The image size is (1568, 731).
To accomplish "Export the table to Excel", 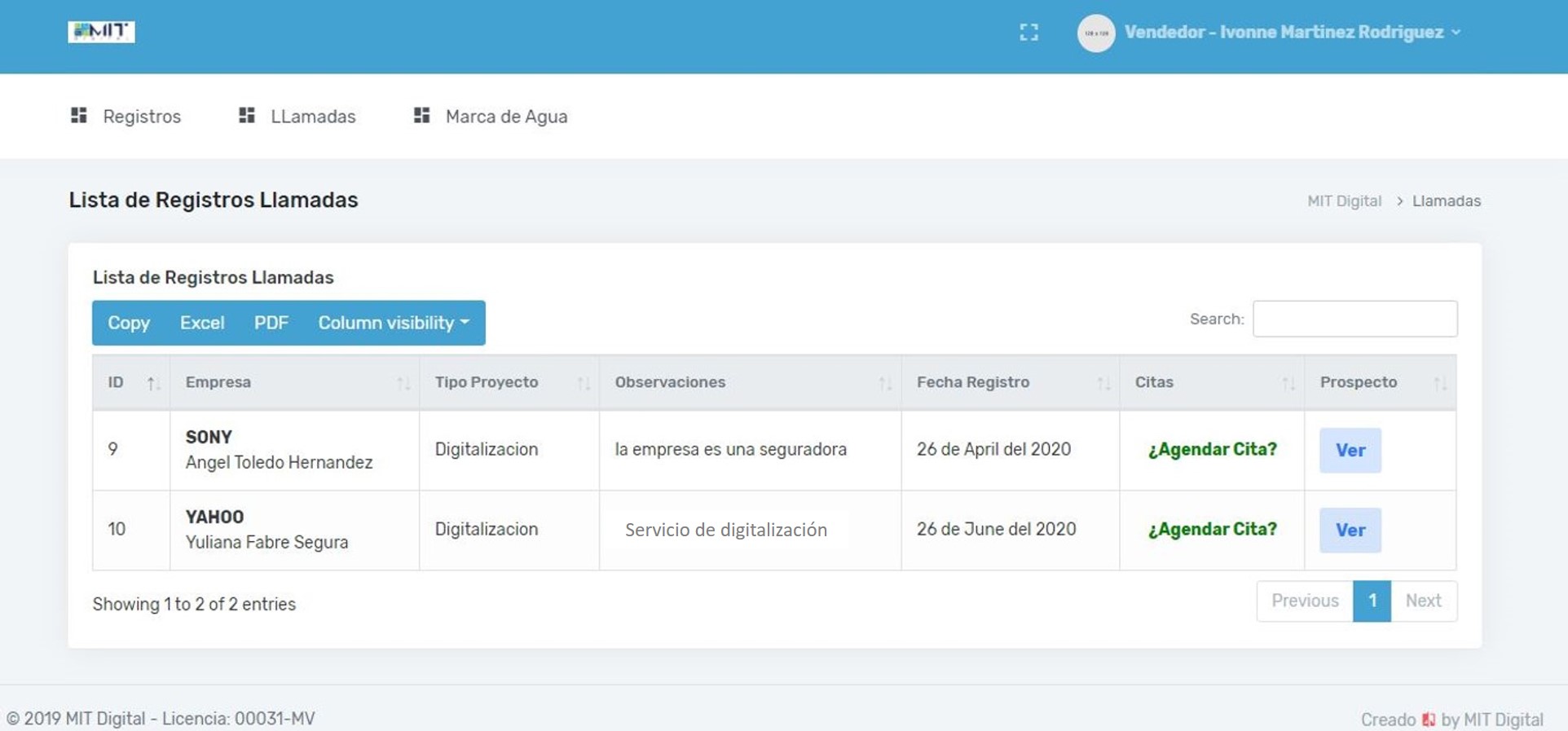I will point(202,323).
